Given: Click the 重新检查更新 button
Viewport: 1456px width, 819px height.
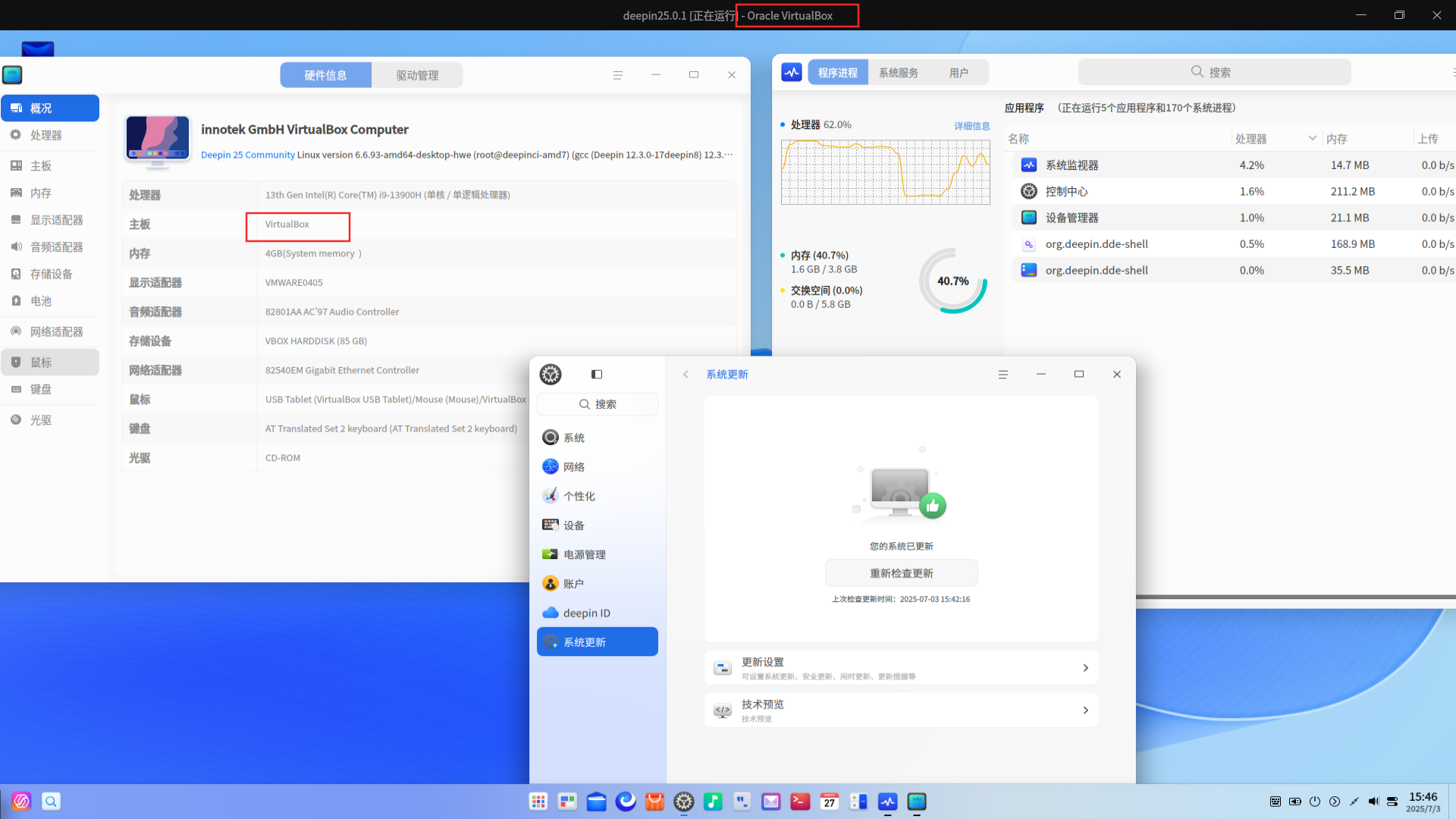Looking at the screenshot, I should [x=901, y=573].
